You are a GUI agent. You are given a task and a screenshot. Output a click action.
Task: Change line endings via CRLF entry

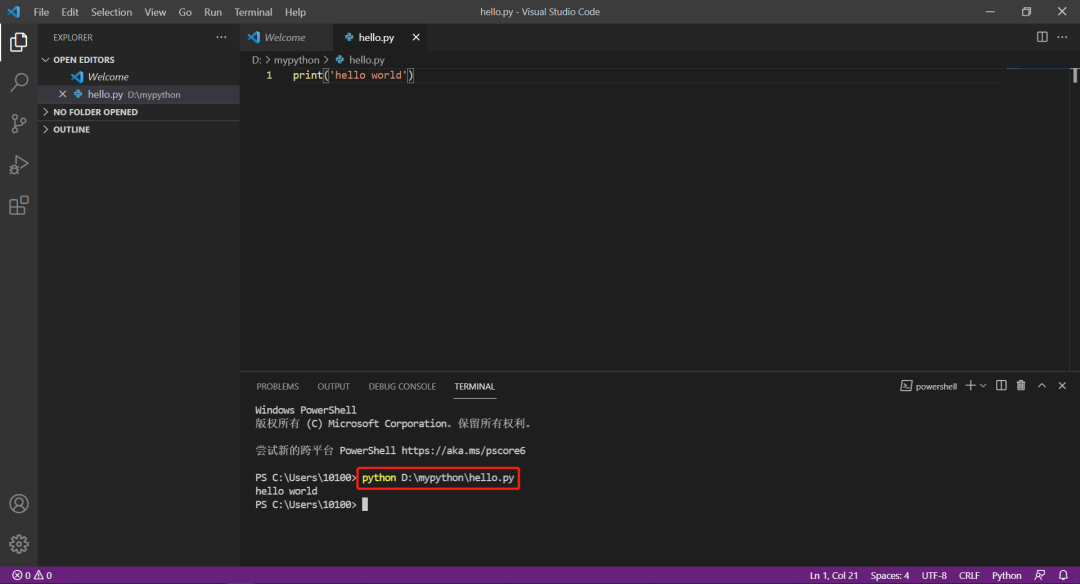[969, 575]
